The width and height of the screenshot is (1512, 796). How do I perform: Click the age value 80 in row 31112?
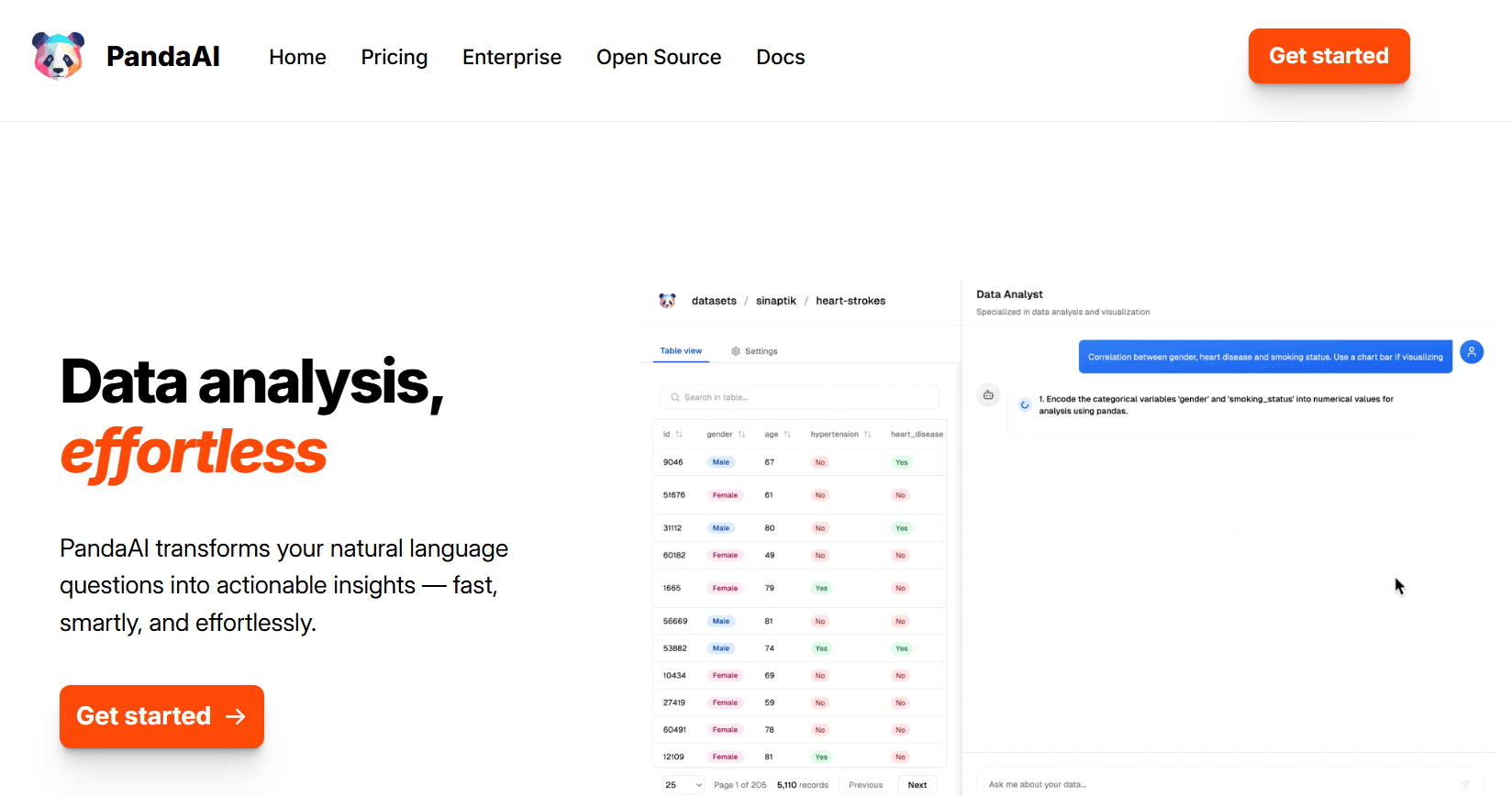coord(770,528)
